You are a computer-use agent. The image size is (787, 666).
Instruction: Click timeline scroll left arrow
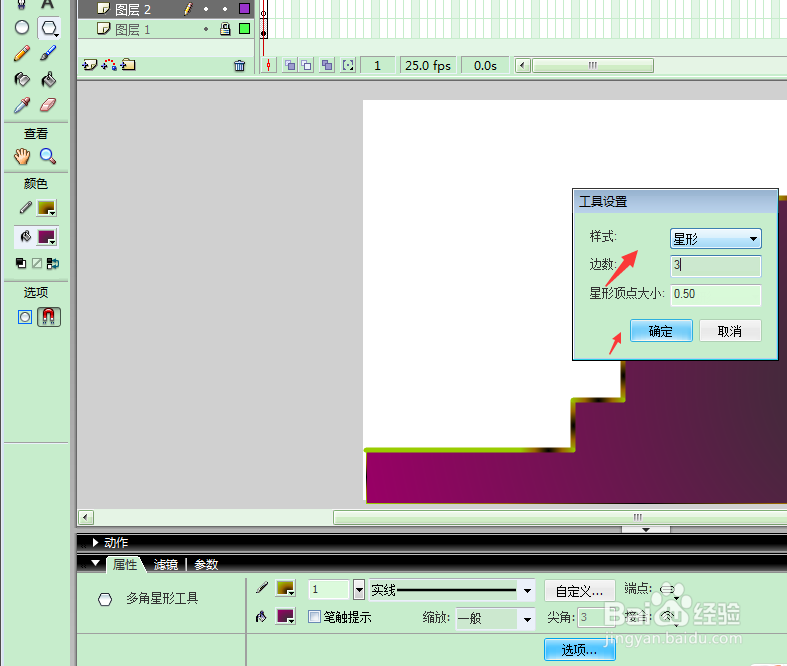click(522, 66)
